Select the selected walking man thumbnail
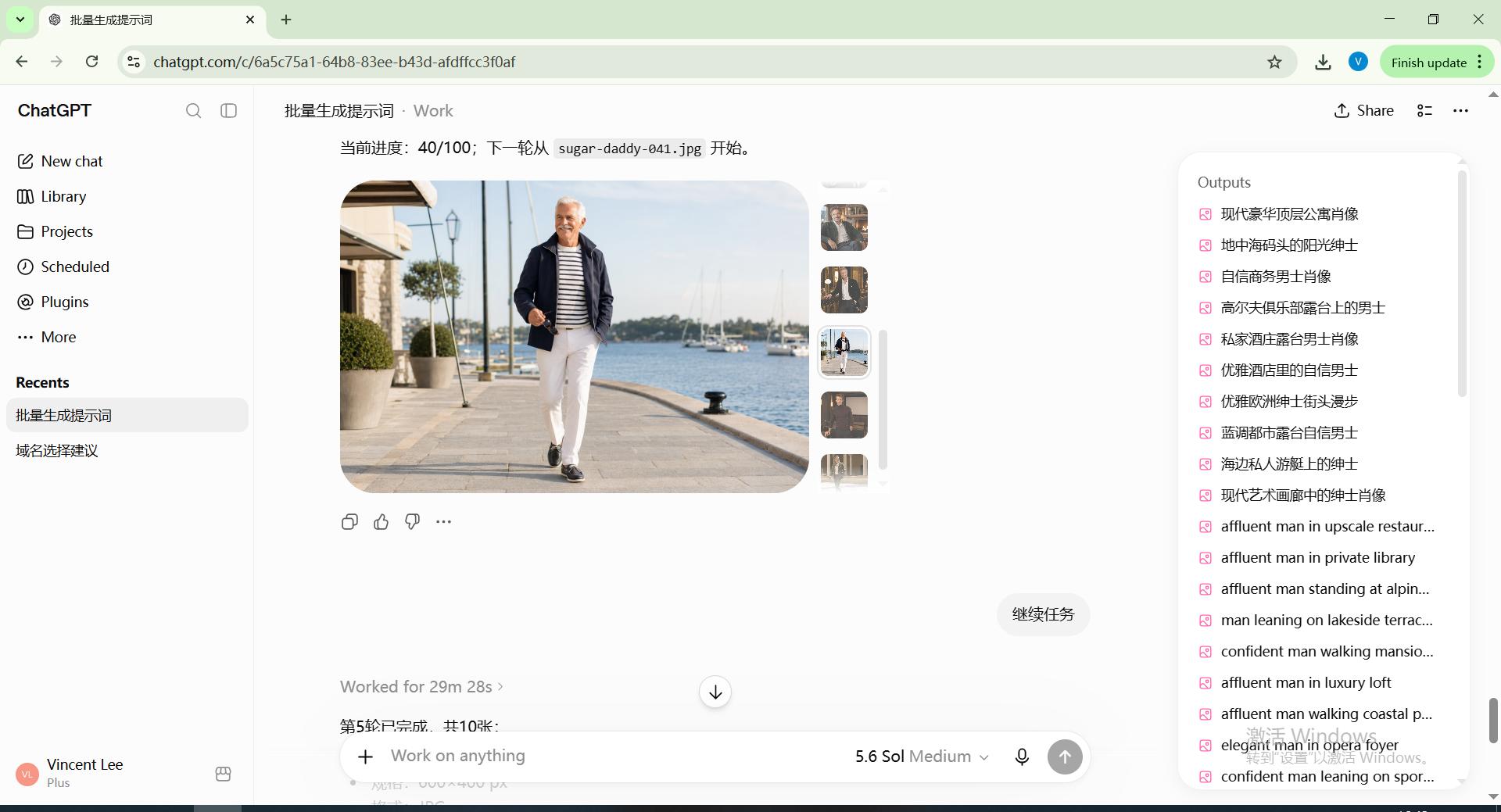The height and width of the screenshot is (812, 1501). click(x=844, y=352)
